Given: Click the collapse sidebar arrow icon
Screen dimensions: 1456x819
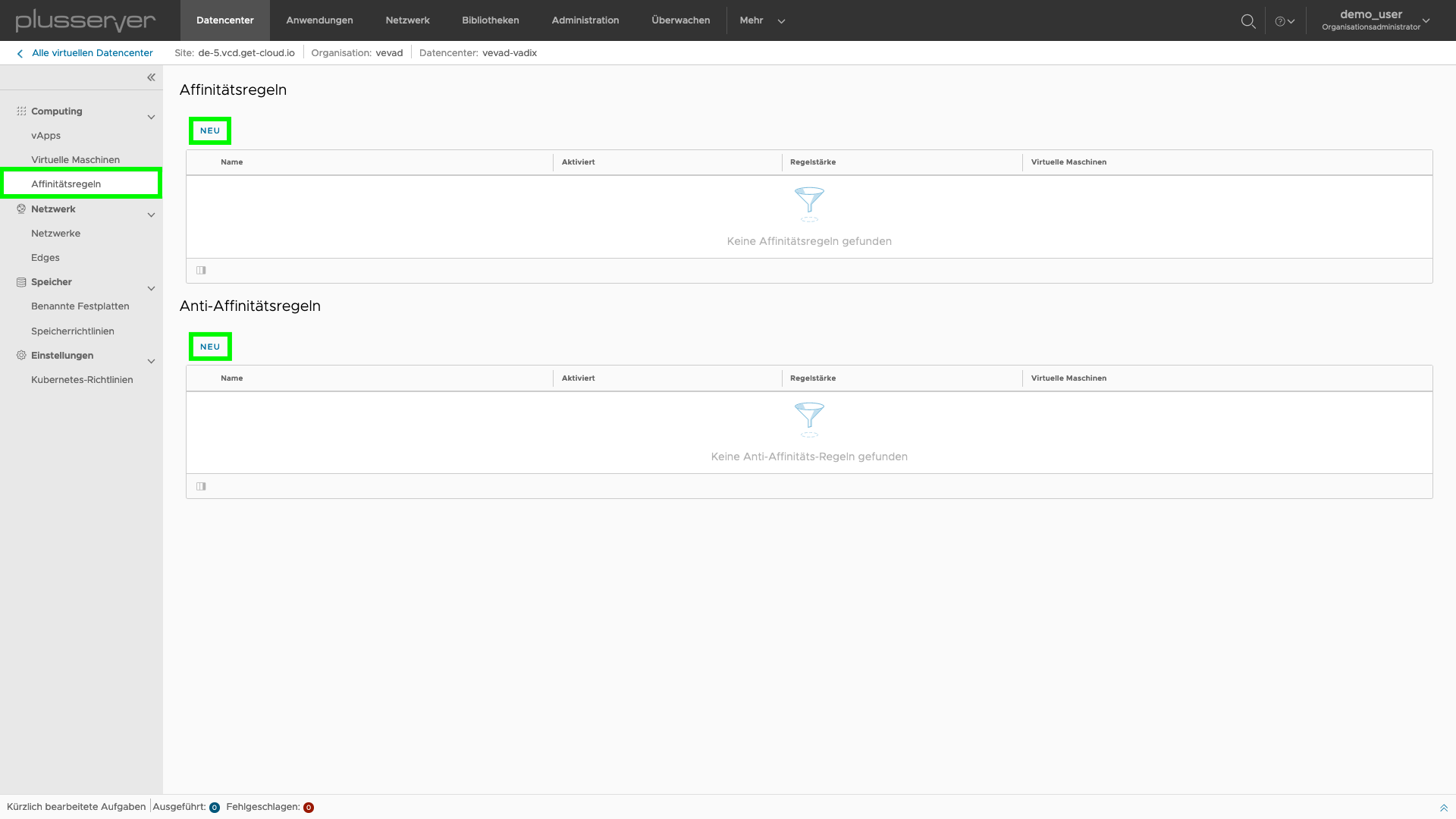Looking at the screenshot, I should tap(152, 77).
